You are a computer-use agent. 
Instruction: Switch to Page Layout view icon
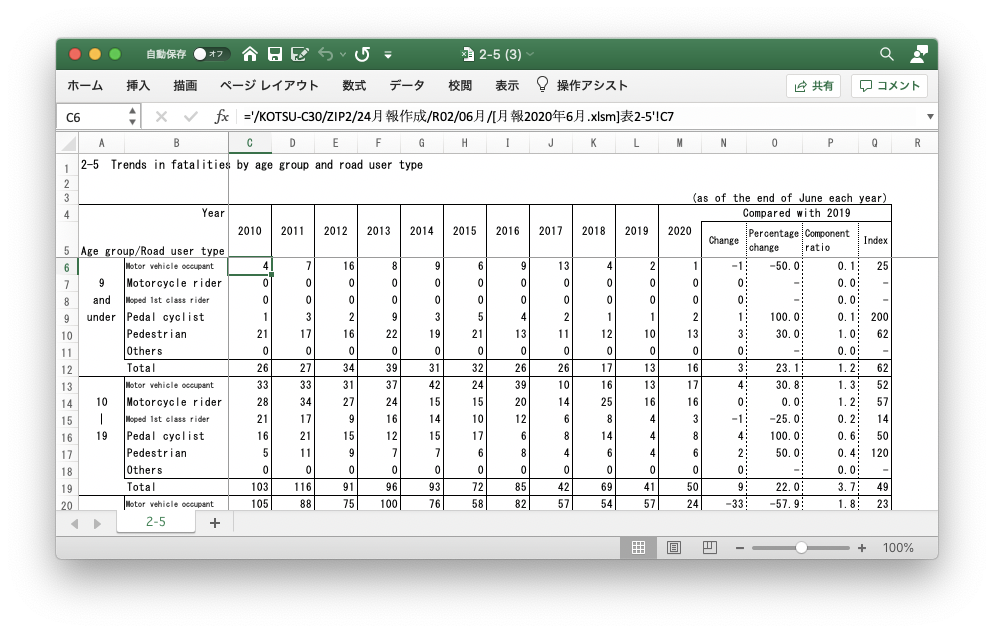[674, 547]
